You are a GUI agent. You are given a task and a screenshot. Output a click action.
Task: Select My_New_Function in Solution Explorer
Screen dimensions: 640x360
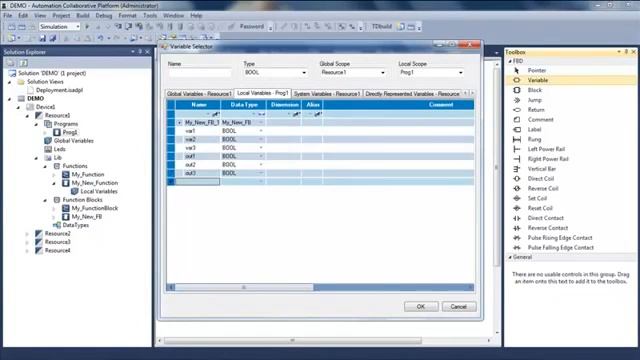[x=95, y=183]
